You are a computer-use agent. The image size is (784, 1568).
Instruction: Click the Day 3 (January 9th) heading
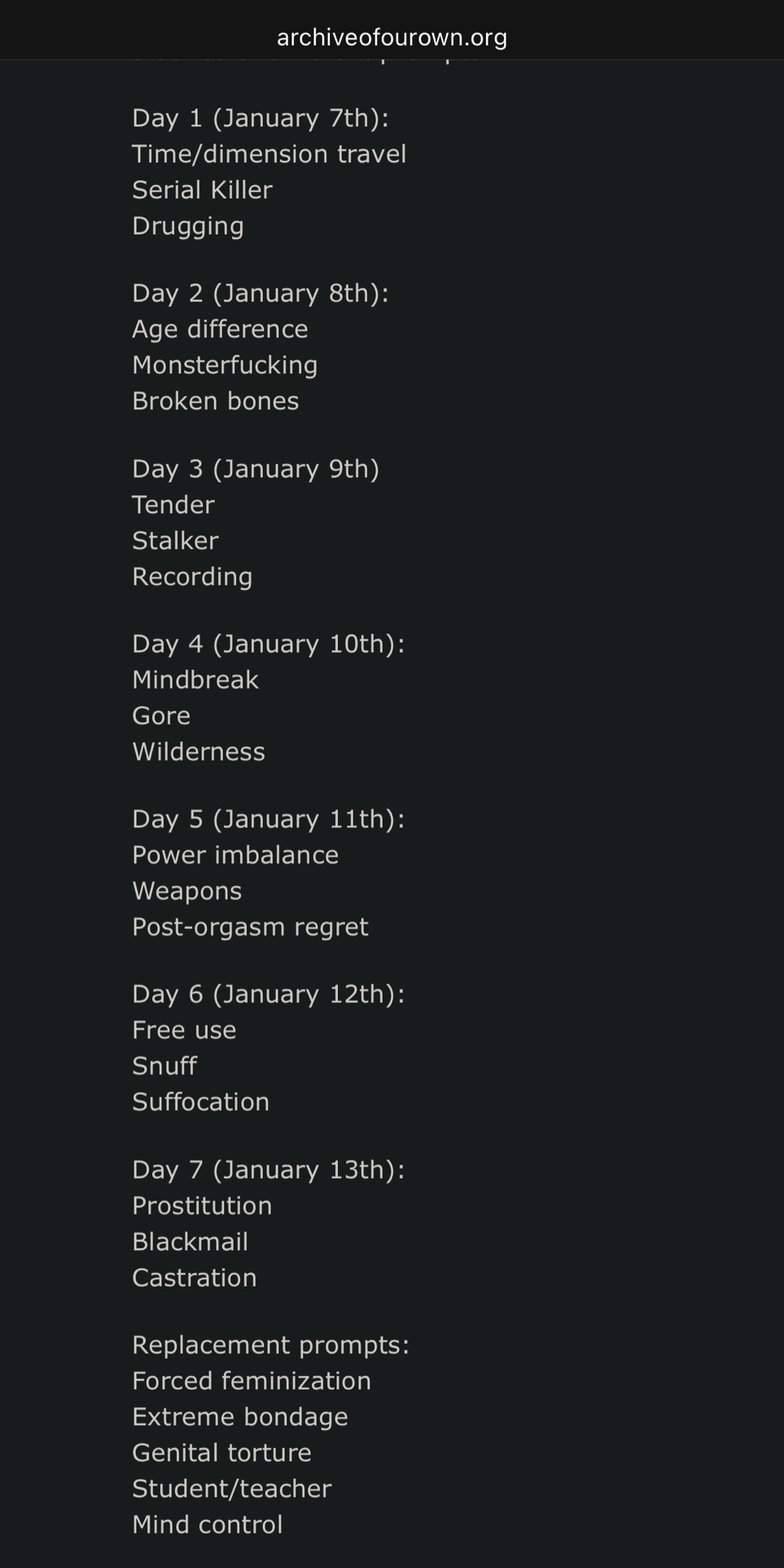(256, 469)
